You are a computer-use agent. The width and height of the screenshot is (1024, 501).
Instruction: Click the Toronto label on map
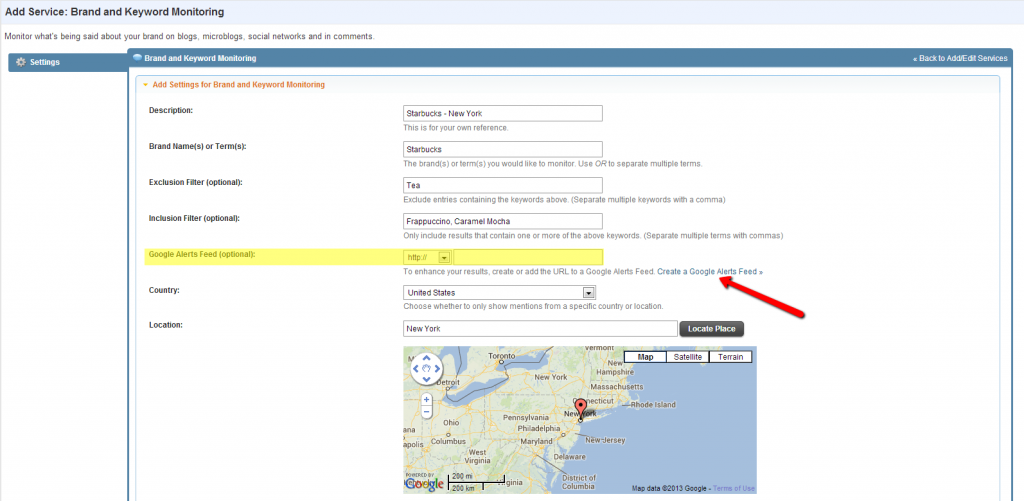[x=502, y=357]
